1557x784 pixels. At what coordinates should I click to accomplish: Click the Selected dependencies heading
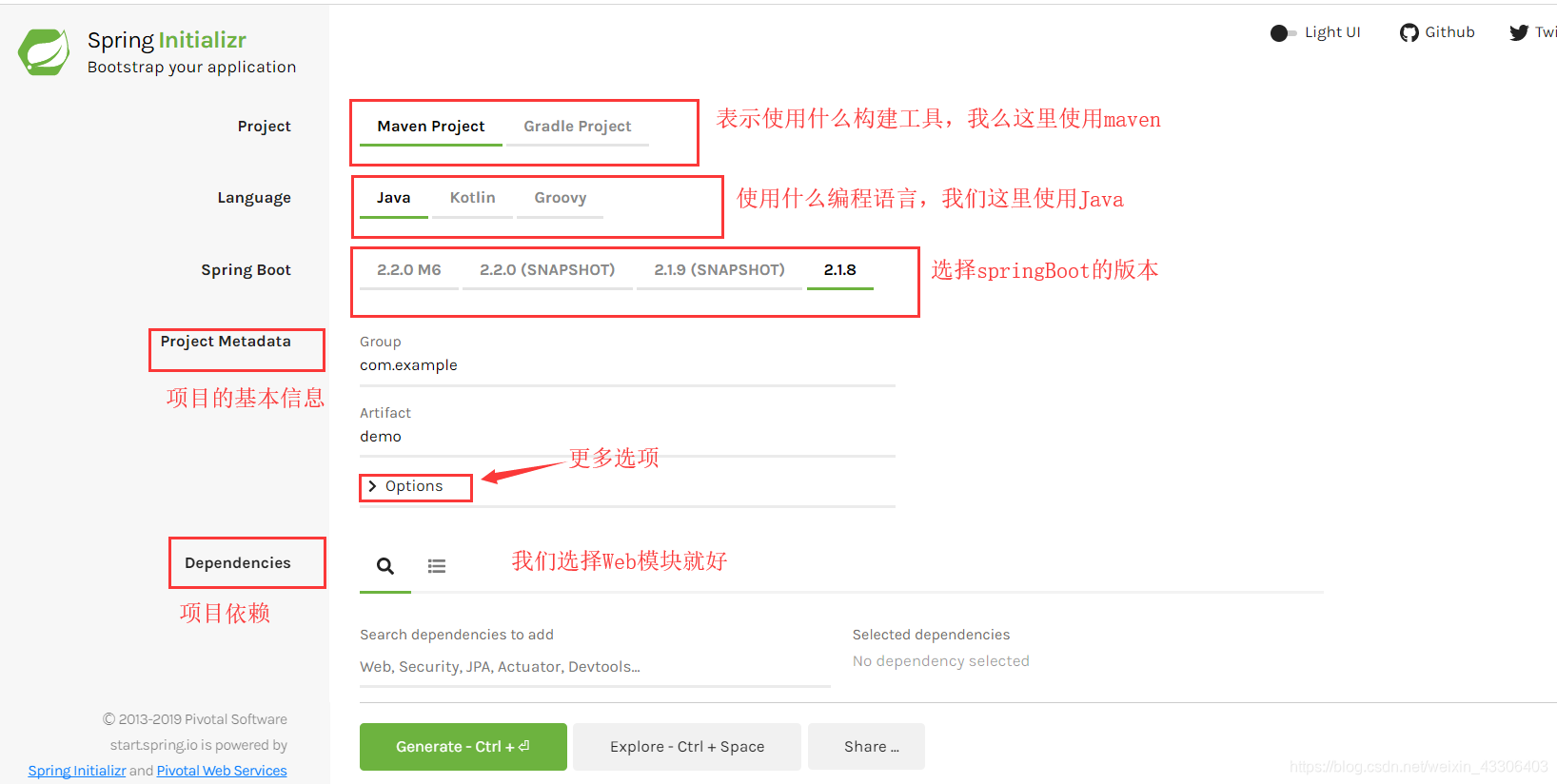click(x=931, y=635)
